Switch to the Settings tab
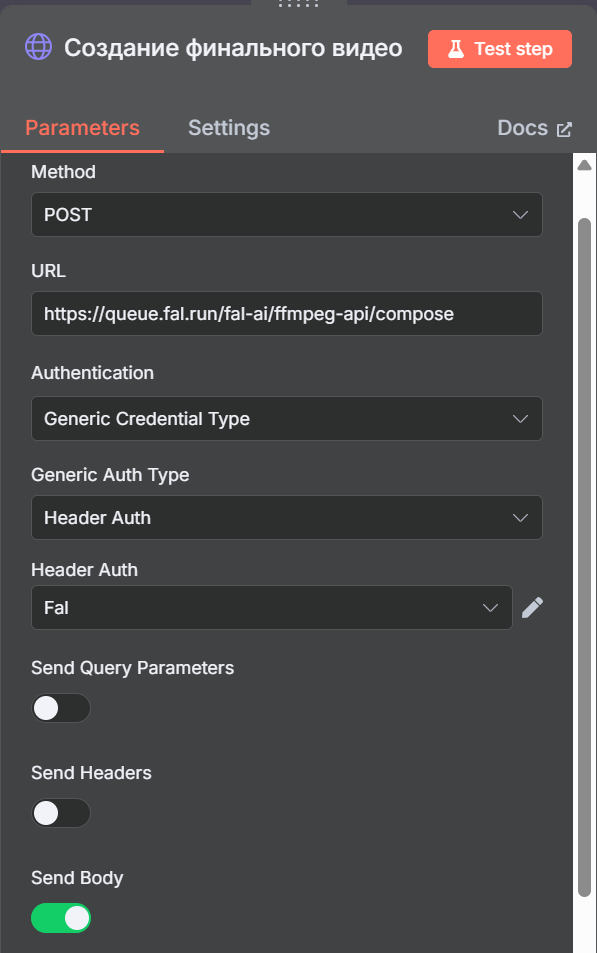The width and height of the screenshot is (597, 953). point(229,128)
